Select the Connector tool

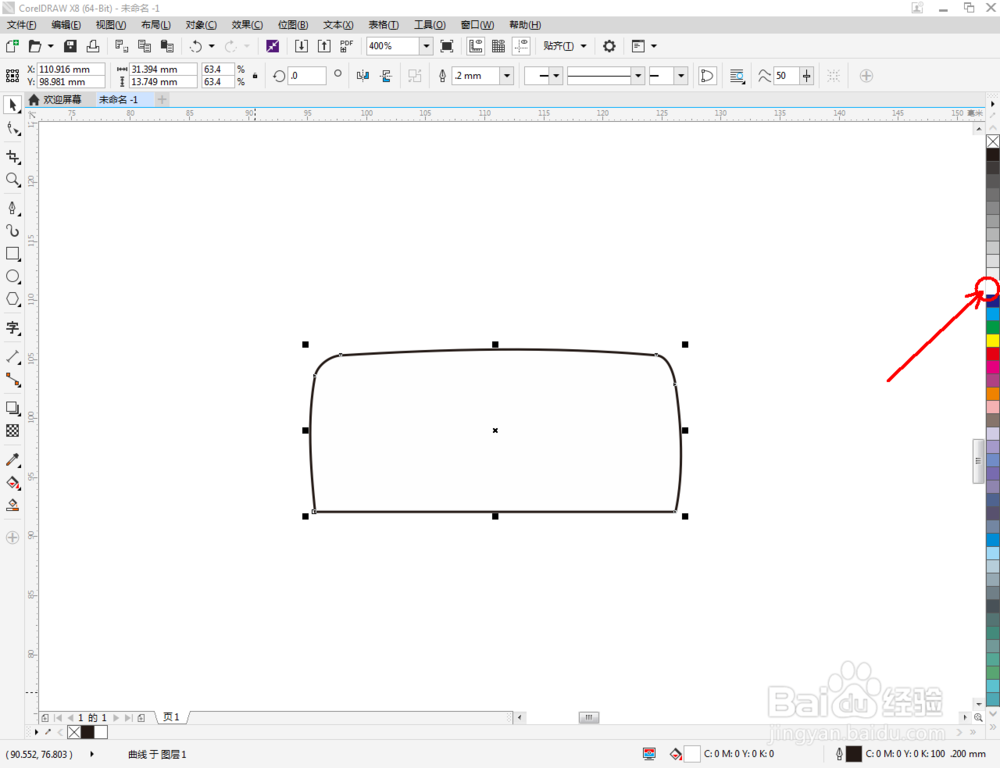point(13,380)
